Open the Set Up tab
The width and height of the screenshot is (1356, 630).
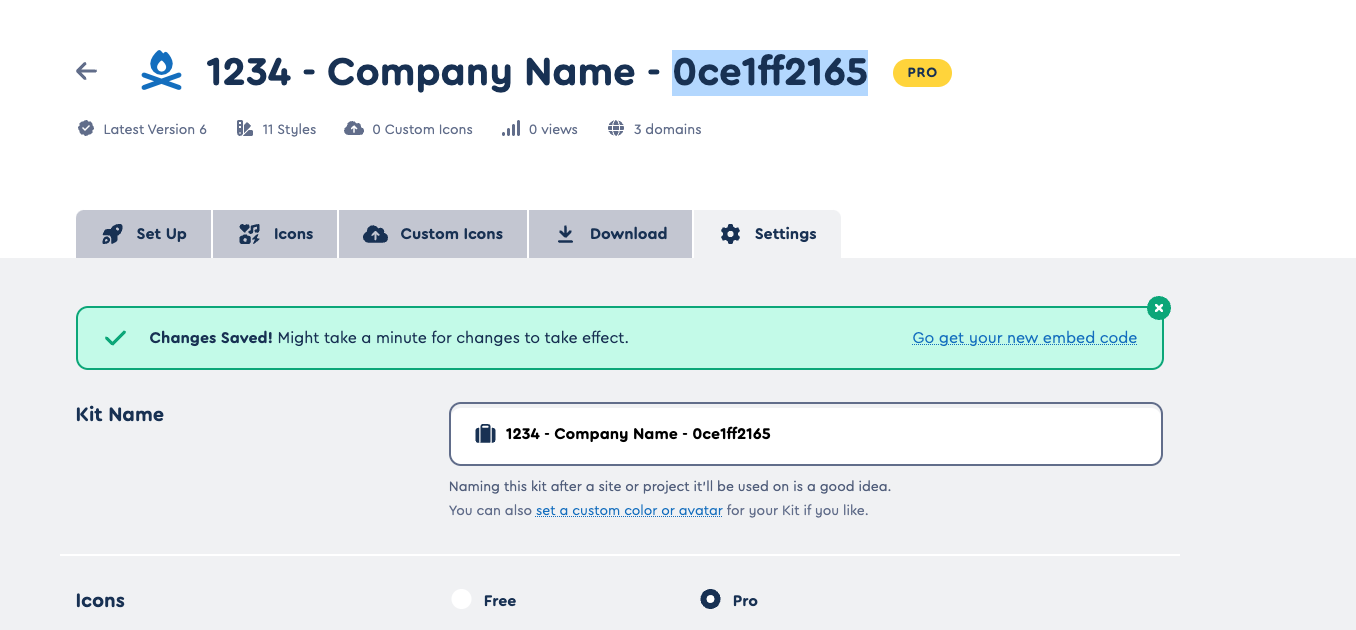point(144,234)
